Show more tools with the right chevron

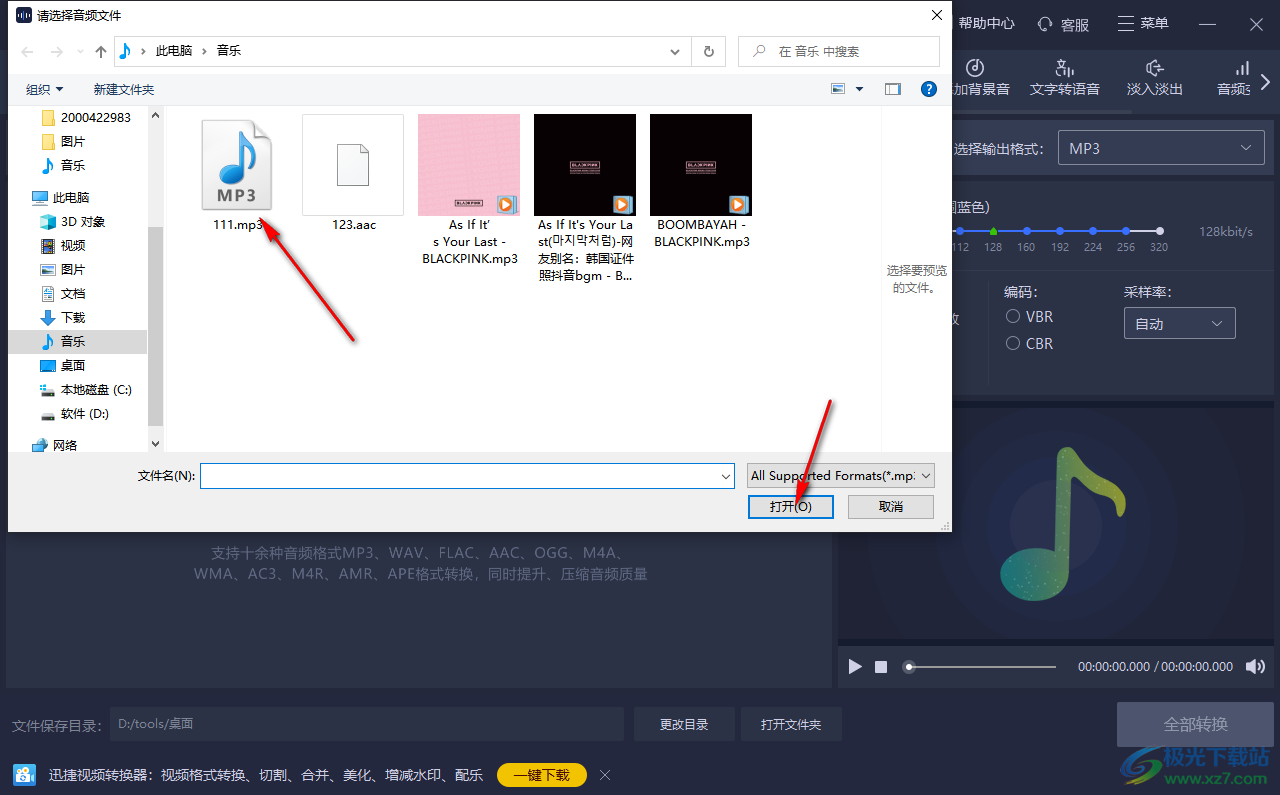(x=1267, y=80)
